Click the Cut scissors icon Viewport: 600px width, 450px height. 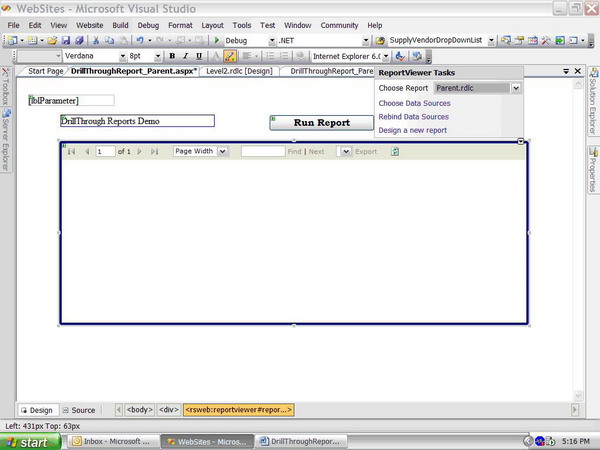pyautogui.click(x=96, y=41)
